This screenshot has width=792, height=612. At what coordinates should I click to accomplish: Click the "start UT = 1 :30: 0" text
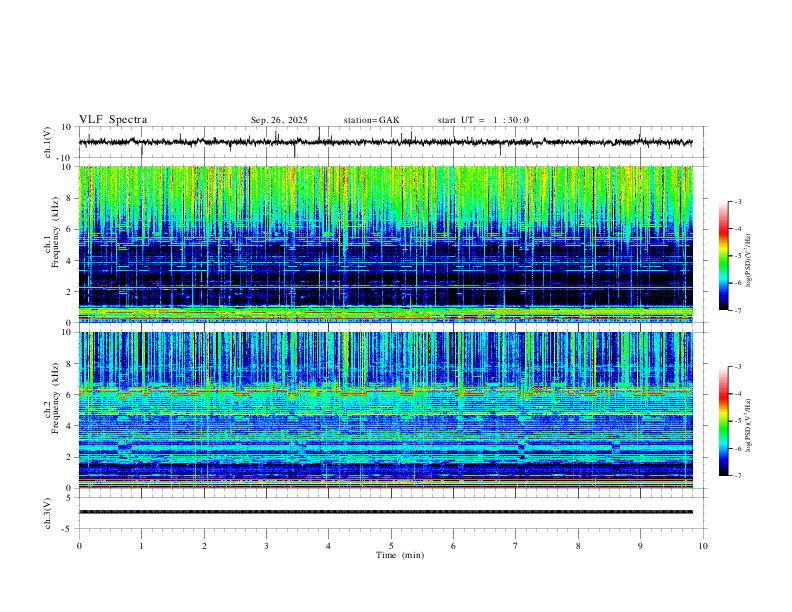tap(483, 120)
